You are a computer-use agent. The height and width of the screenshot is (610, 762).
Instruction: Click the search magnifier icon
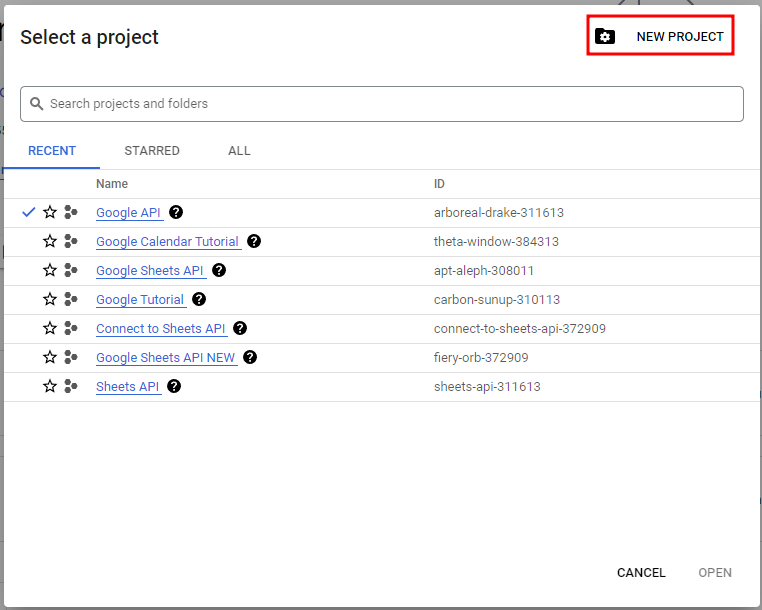(36, 104)
